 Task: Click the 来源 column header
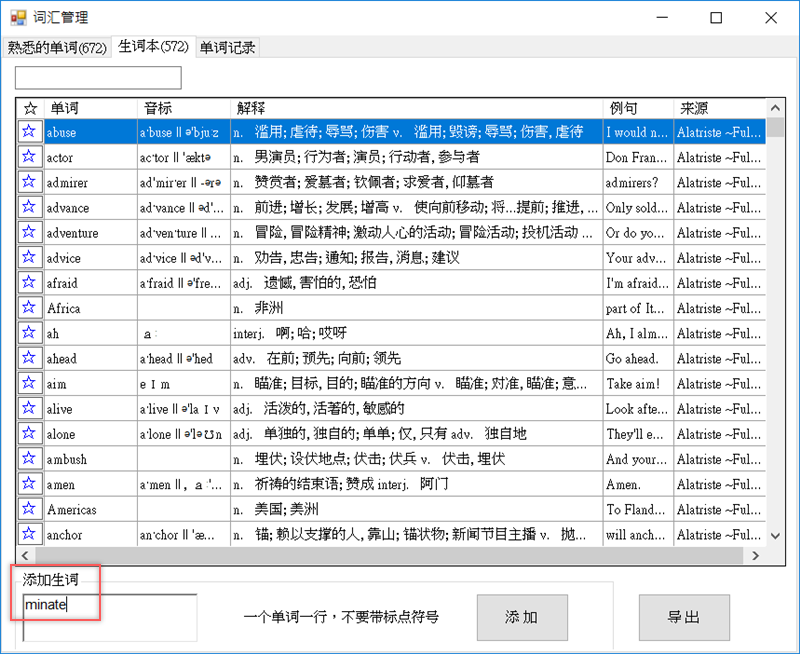pos(718,108)
